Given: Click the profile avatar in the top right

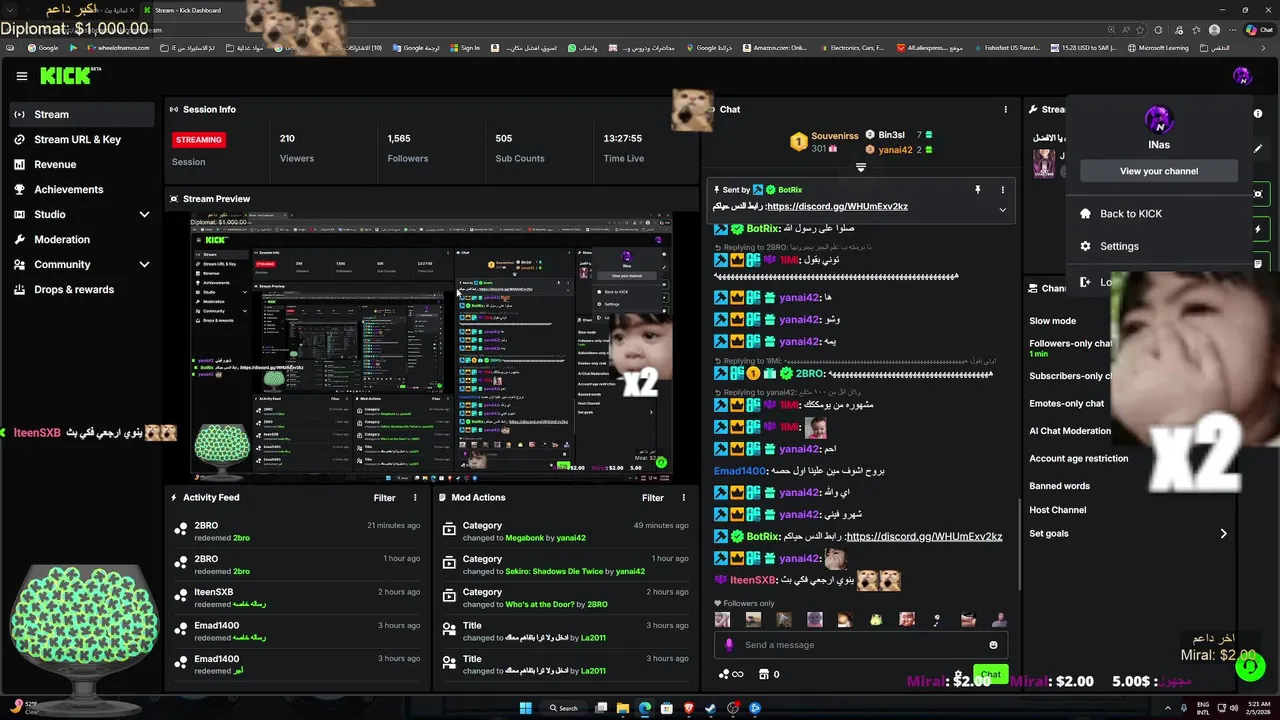Looking at the screenshot, I should click(x=1242, y=76).
